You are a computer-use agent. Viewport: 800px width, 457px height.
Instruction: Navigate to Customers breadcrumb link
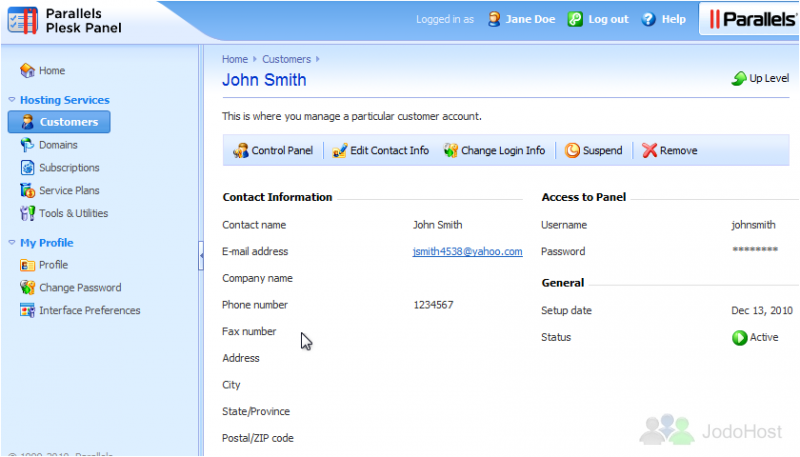286,59
